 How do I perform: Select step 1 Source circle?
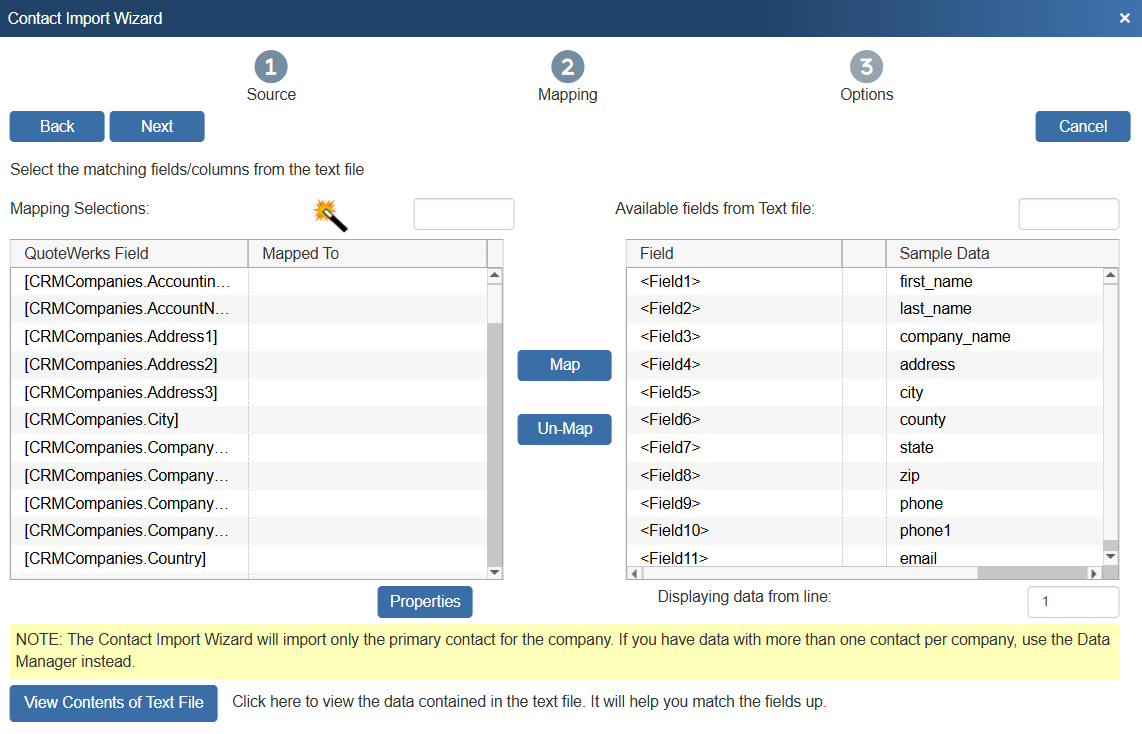click(x=271, y=67)
